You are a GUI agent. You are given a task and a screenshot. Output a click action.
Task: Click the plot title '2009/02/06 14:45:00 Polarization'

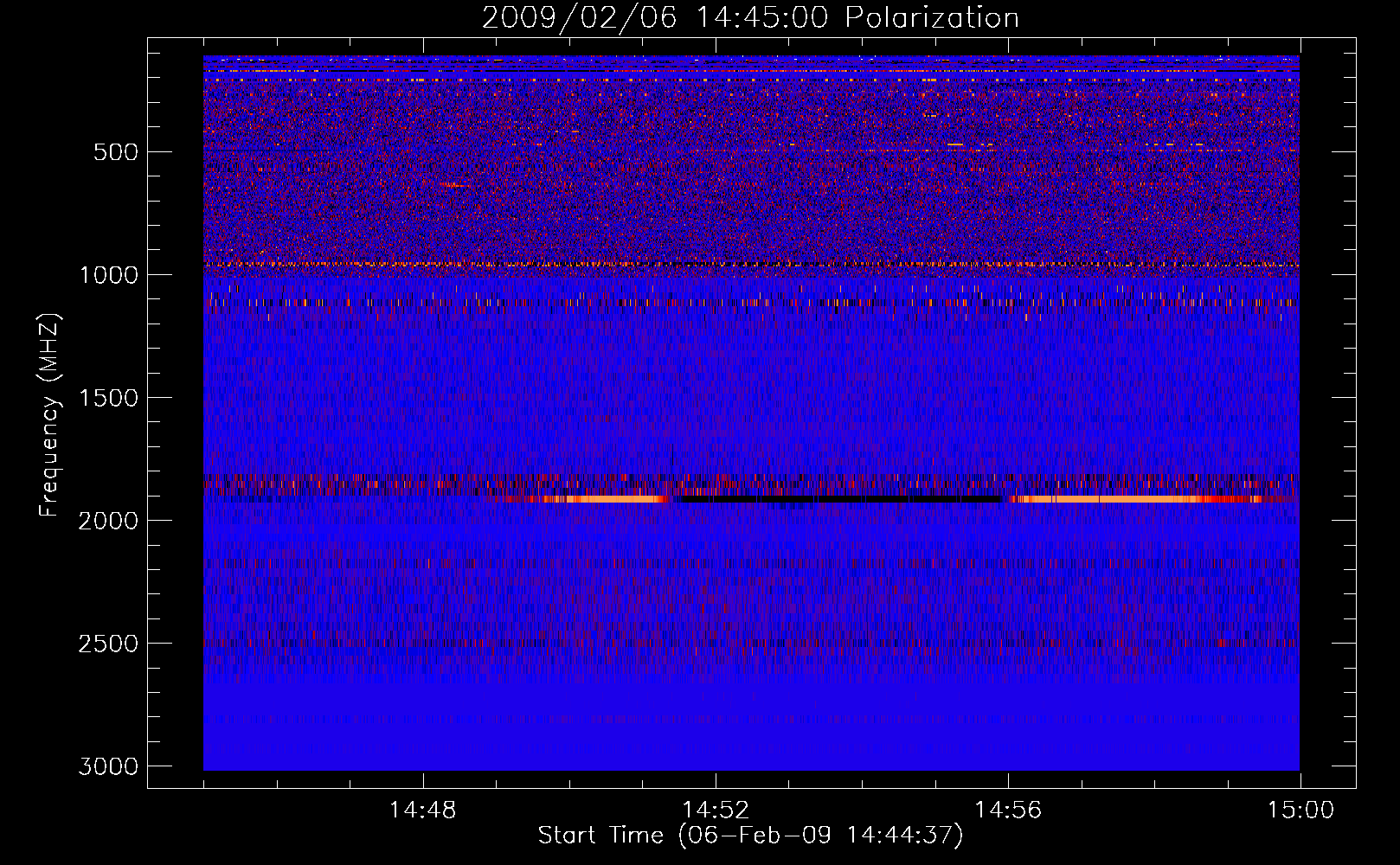pos(750,18)
